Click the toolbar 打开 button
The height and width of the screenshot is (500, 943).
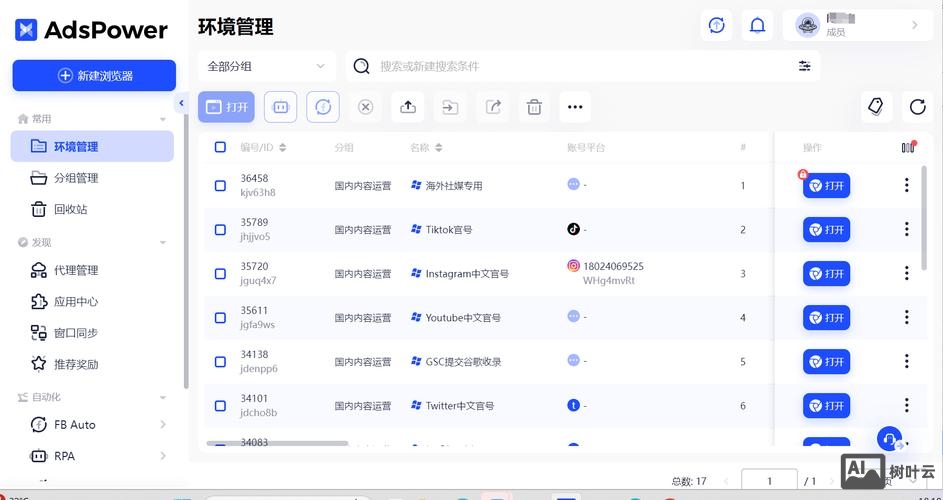point(226,107)
